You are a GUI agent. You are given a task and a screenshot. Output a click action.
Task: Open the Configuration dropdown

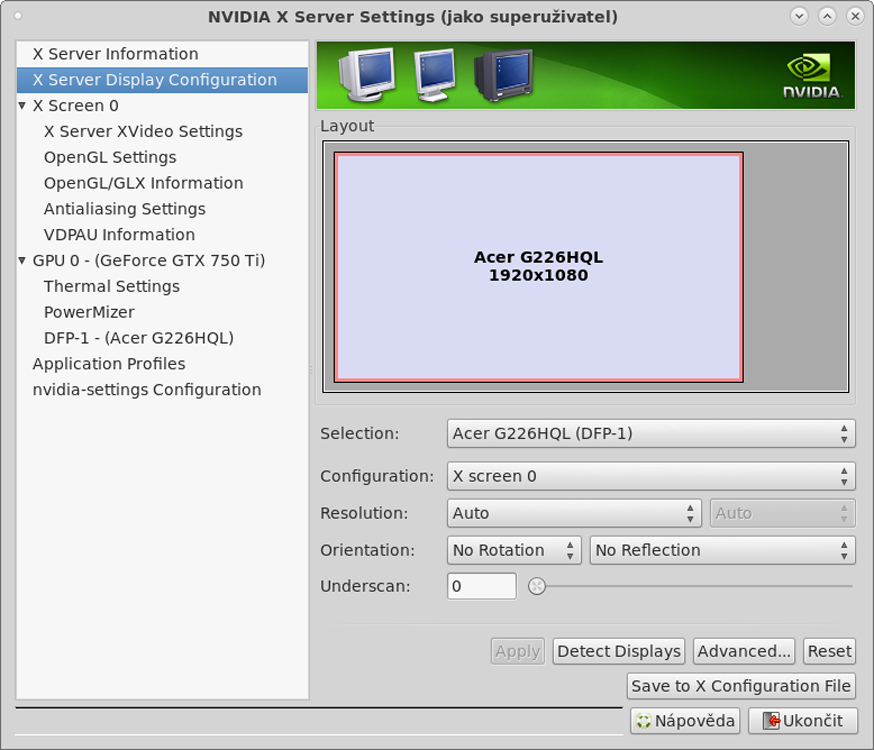click(651, 476)
